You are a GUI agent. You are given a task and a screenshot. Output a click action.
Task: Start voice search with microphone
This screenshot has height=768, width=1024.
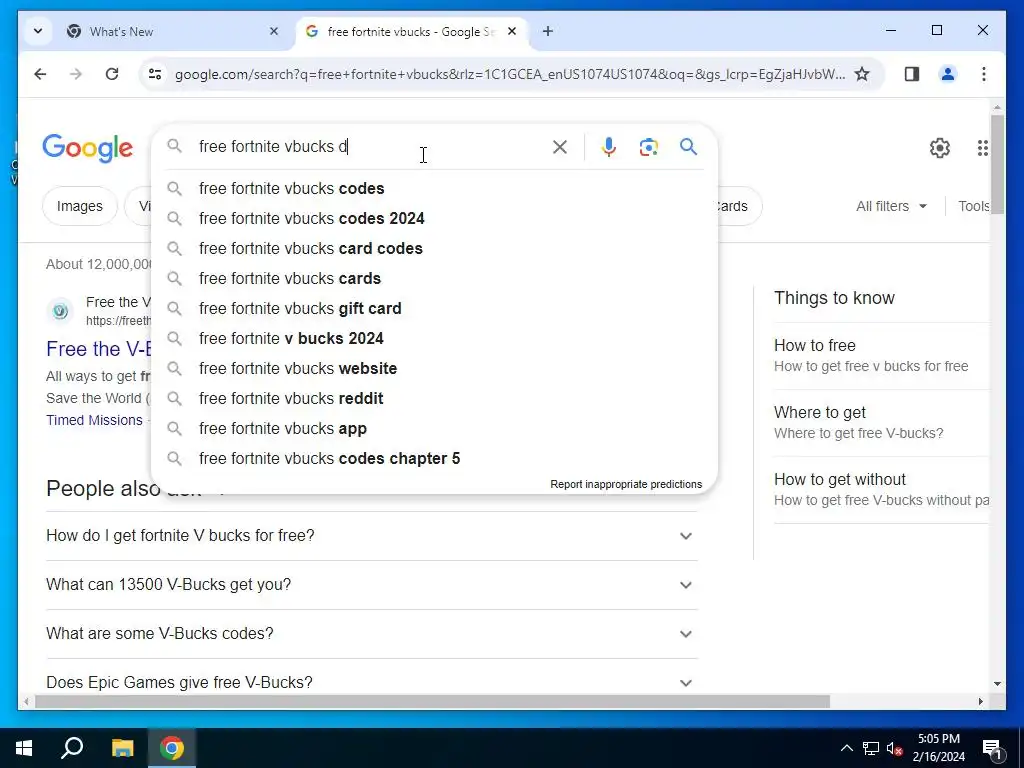609,147
